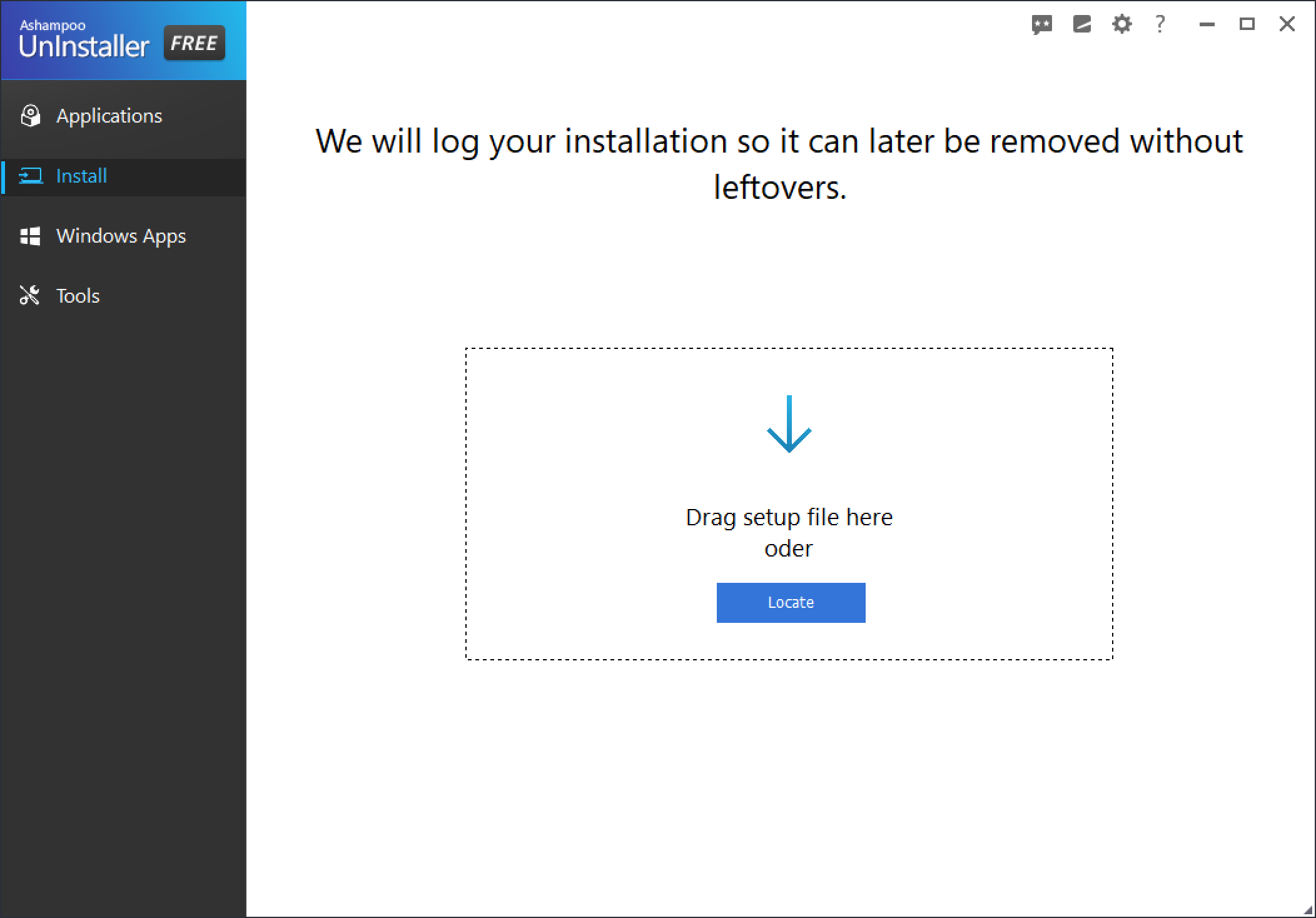This screenshot has height=918, width=1316.
Task: Click the Windows logo icon in sidebar
Action: (30, 236)
